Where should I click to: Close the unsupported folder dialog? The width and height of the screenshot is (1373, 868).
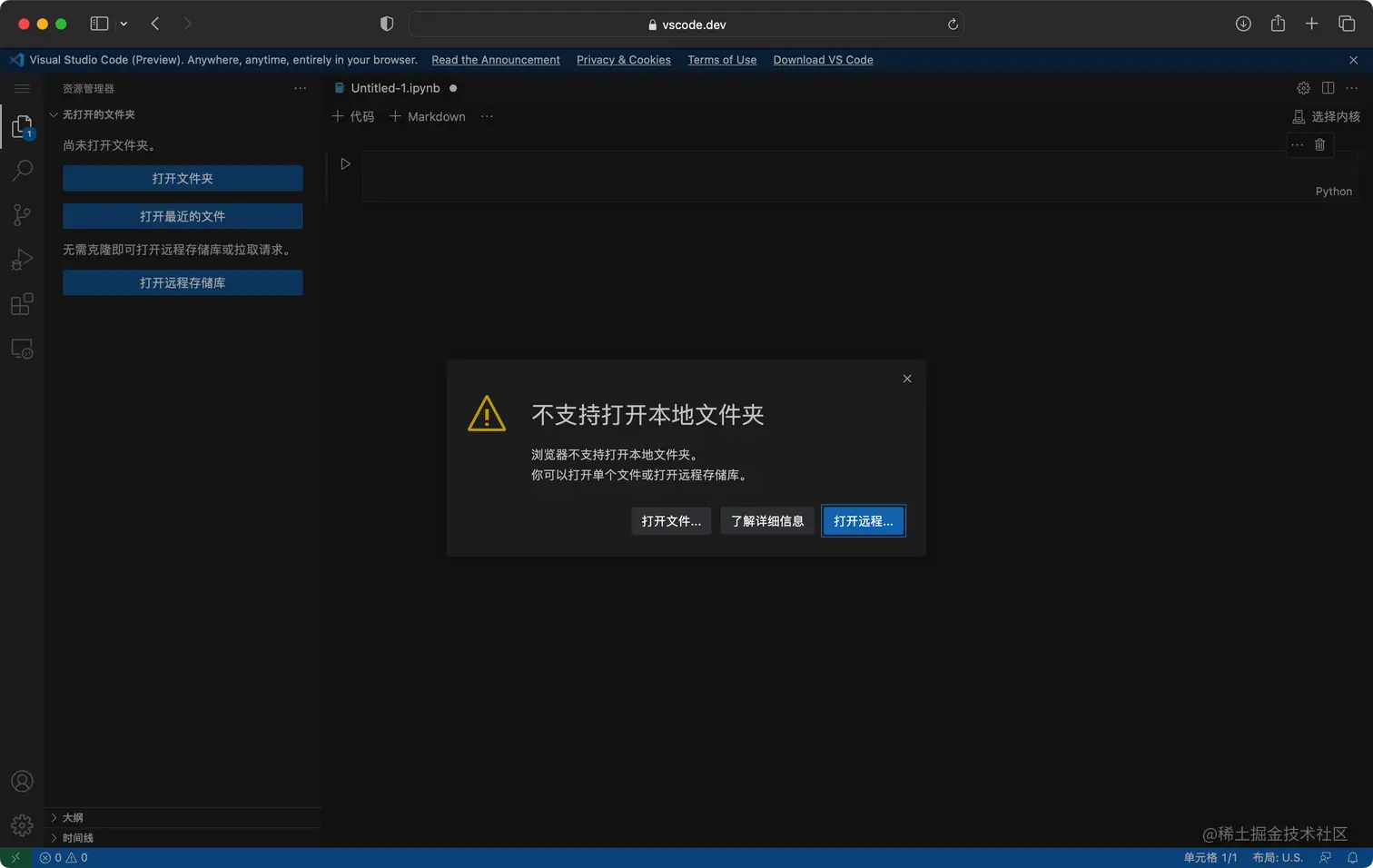tap(907, 379)
